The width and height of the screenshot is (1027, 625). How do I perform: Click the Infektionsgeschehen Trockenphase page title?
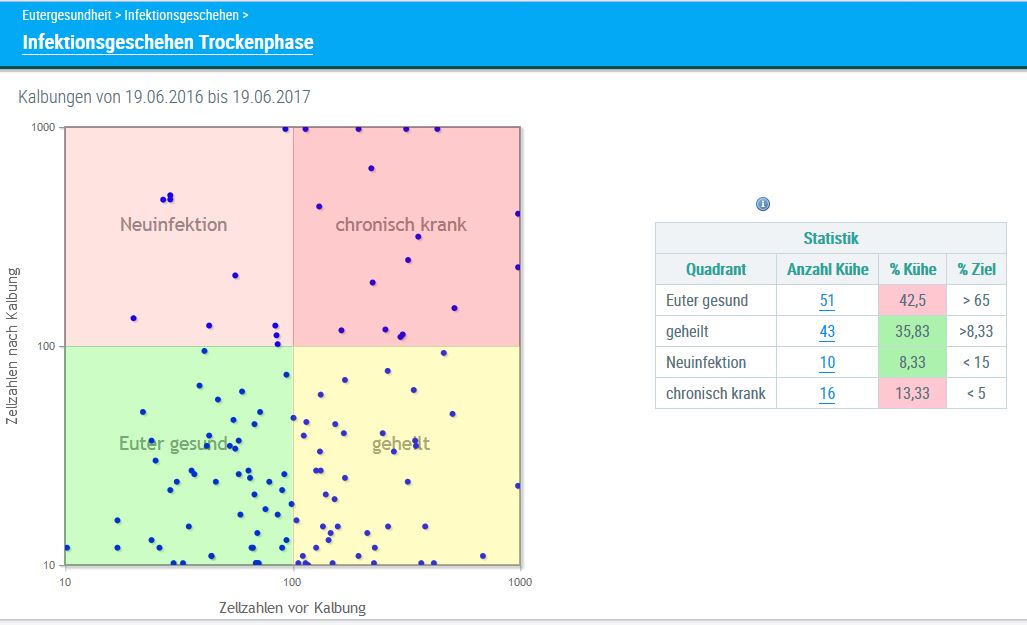(x=168, y=43)
